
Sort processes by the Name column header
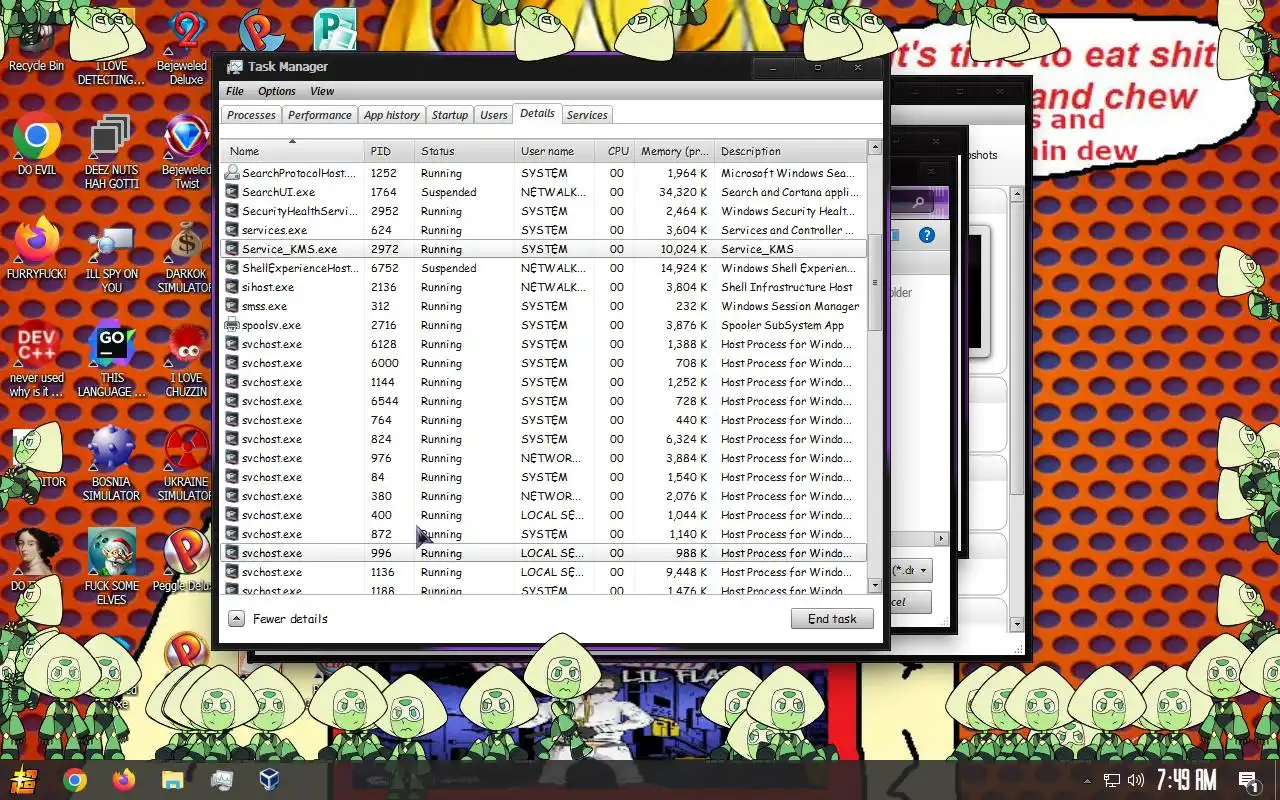(x=292, y=151)
